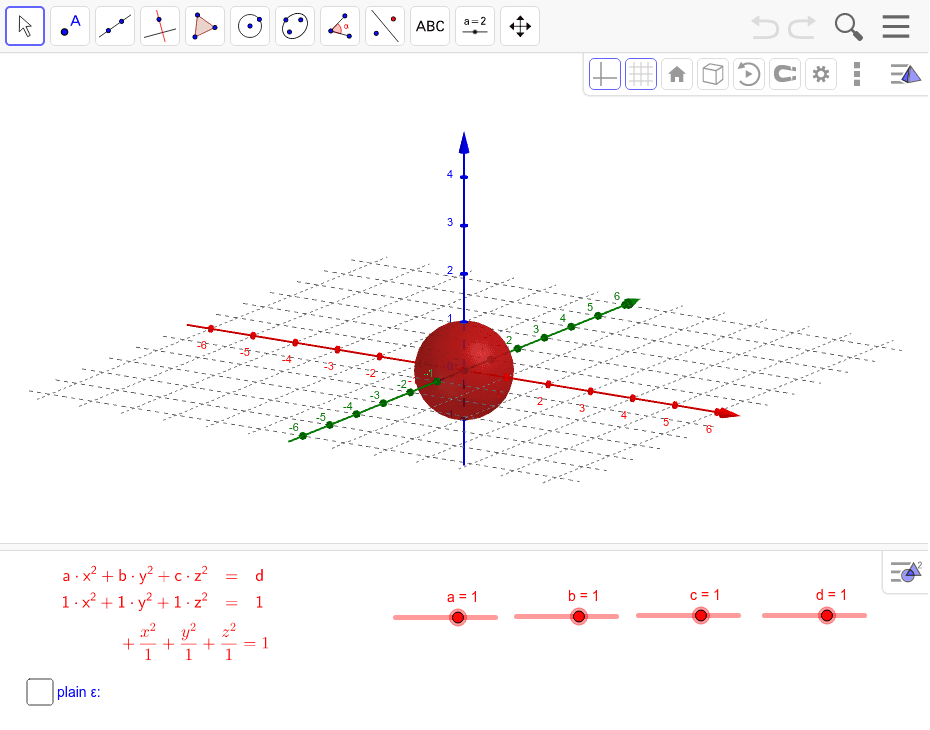
Task: Click the fraction form equation text
Action: point(196,642)
